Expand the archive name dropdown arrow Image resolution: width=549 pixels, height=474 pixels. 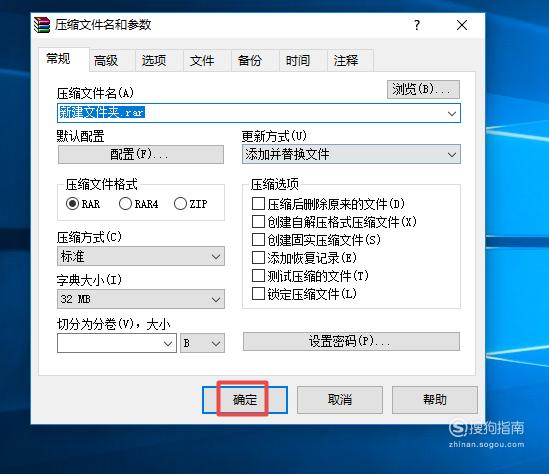click(x=452, y=113)
